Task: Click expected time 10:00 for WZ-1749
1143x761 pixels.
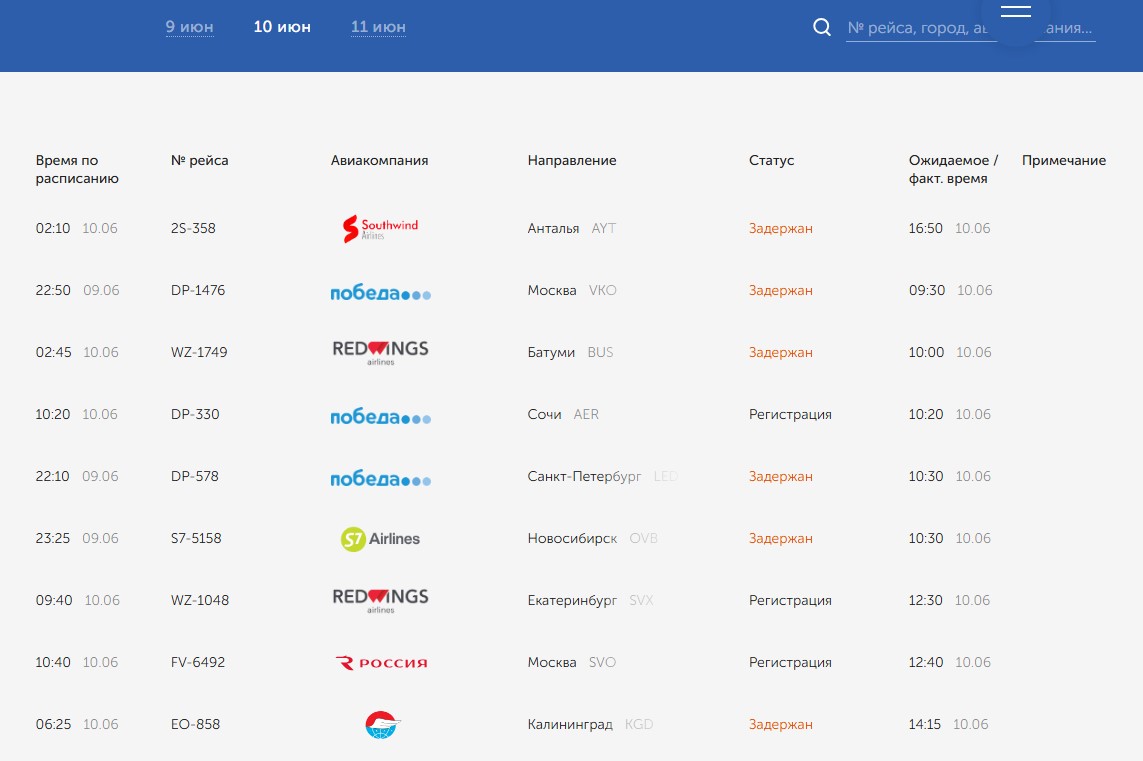Action: (x=927, y=352)
